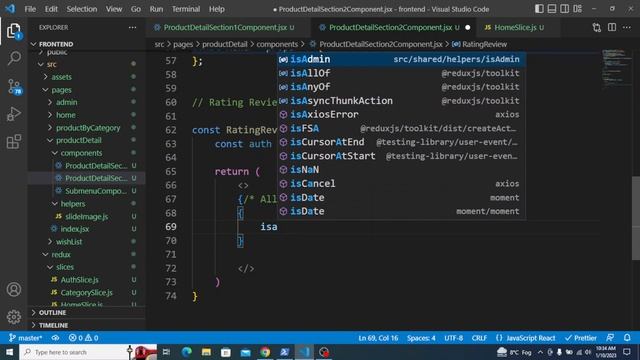640x360 pixels.
Task: Select isNaN autocomplete suggestion
Action: tap(401, 170)
